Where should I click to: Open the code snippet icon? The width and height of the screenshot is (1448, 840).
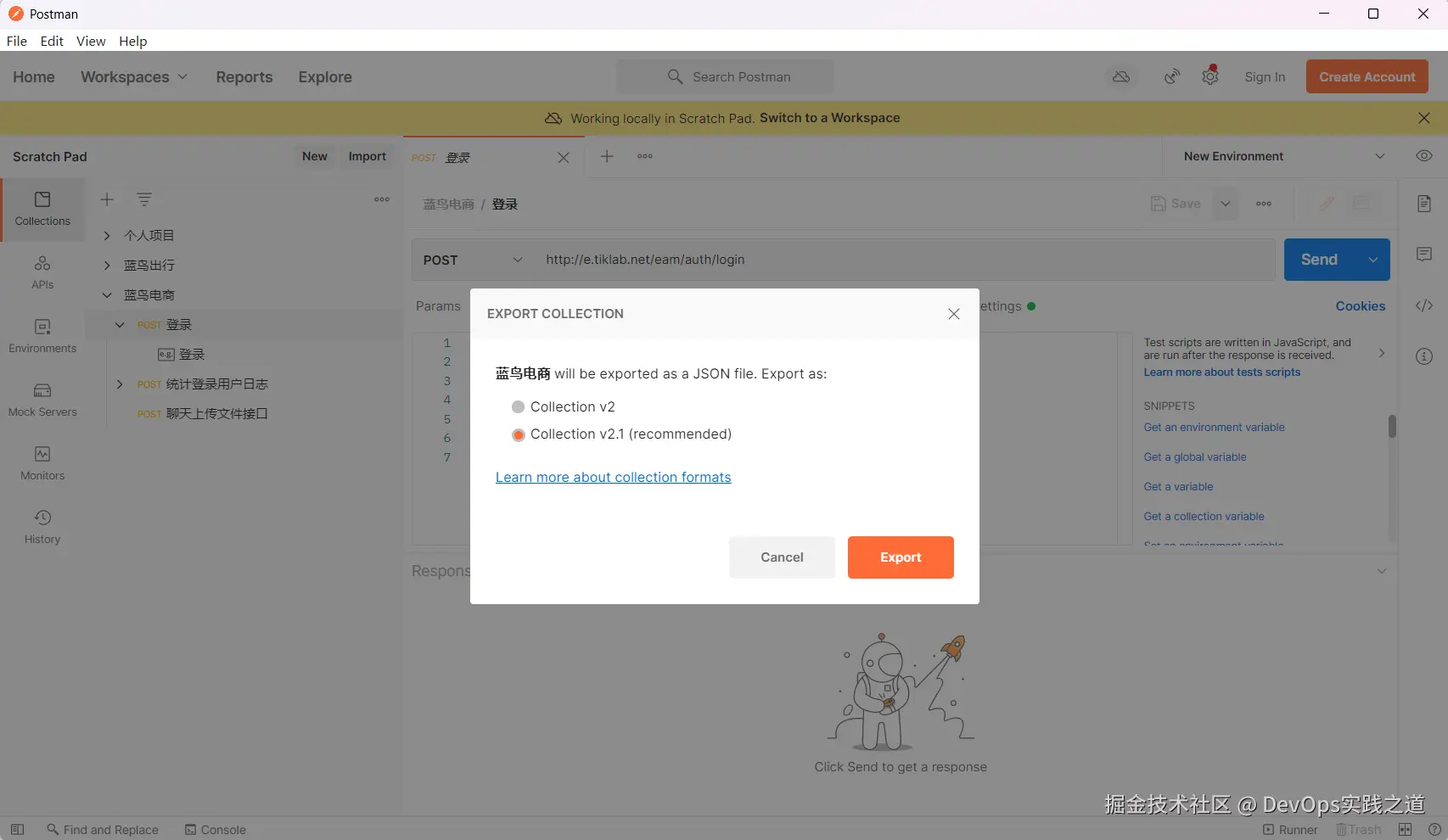pos(1424,305)
